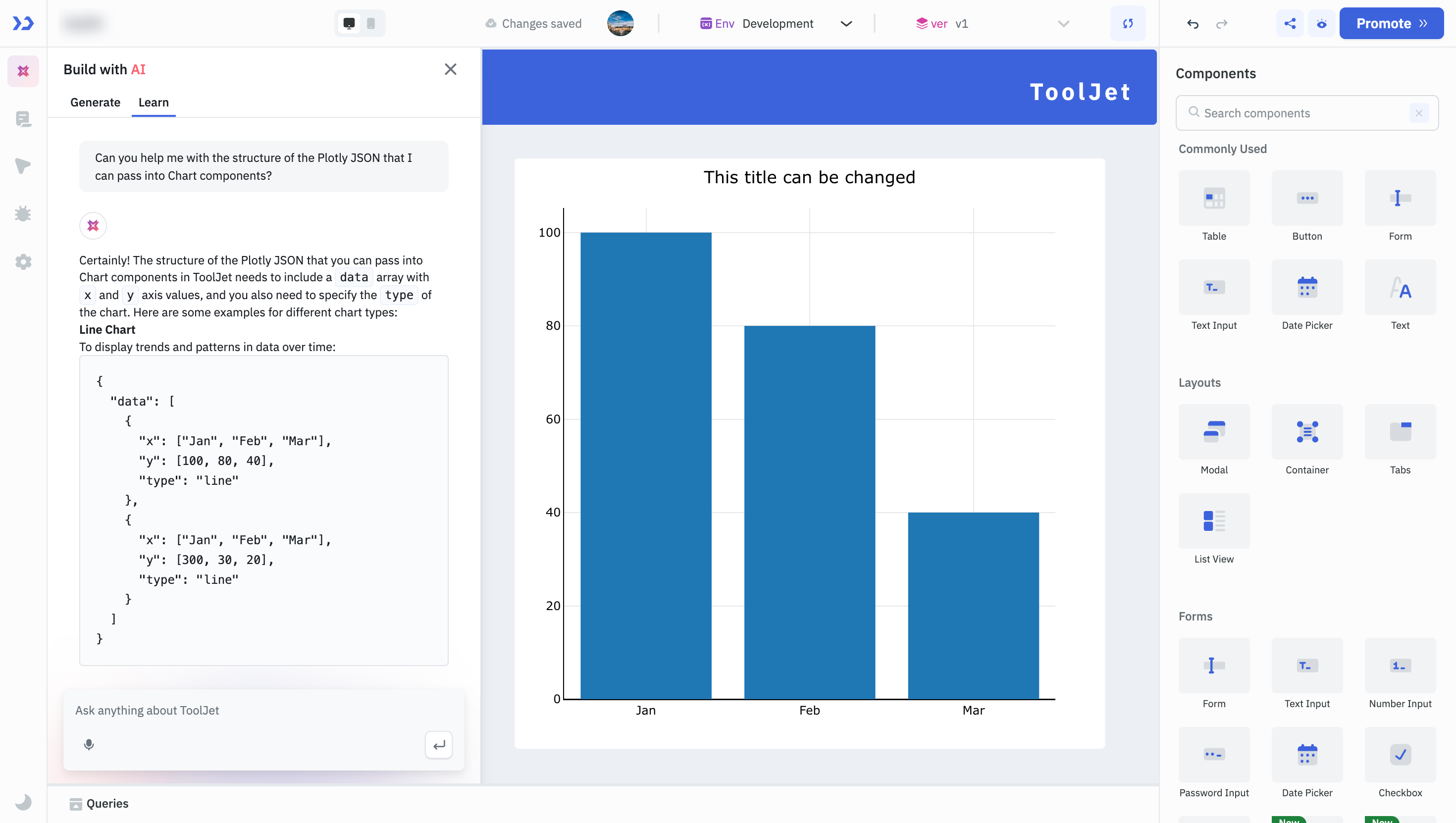Viewport: 1456px width, 823px height.
Task: Switch to mobile layout view
Action: click(x=371, y=24)
